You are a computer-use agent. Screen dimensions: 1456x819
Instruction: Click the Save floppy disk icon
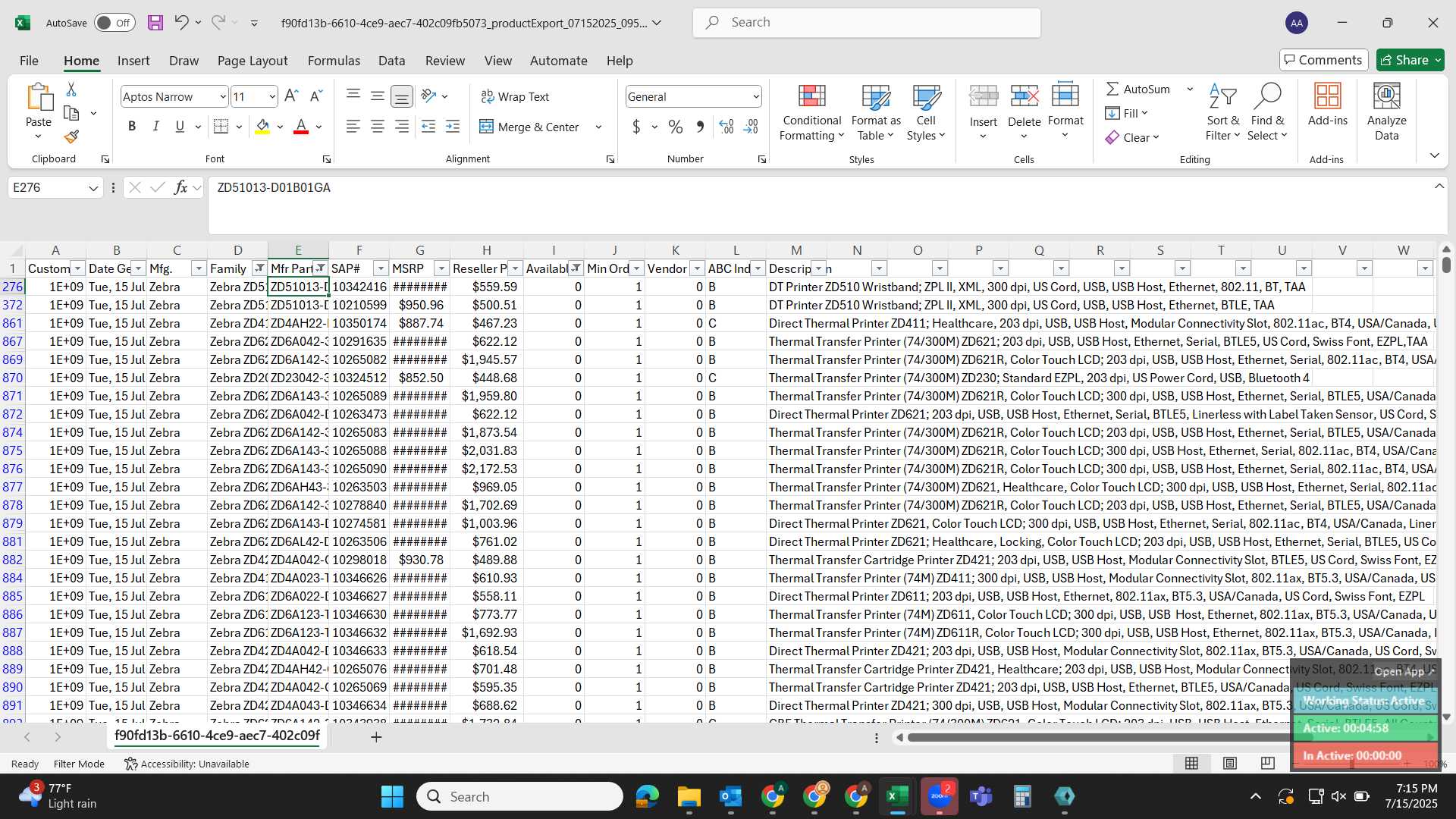(x=155, y=23)
